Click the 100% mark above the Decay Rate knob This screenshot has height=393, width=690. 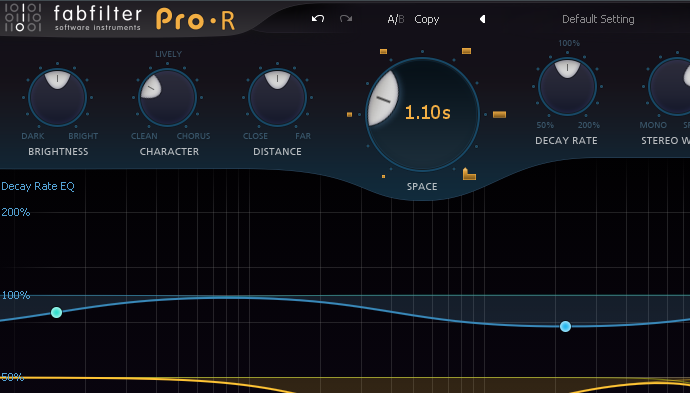click(x=569, y=43)
